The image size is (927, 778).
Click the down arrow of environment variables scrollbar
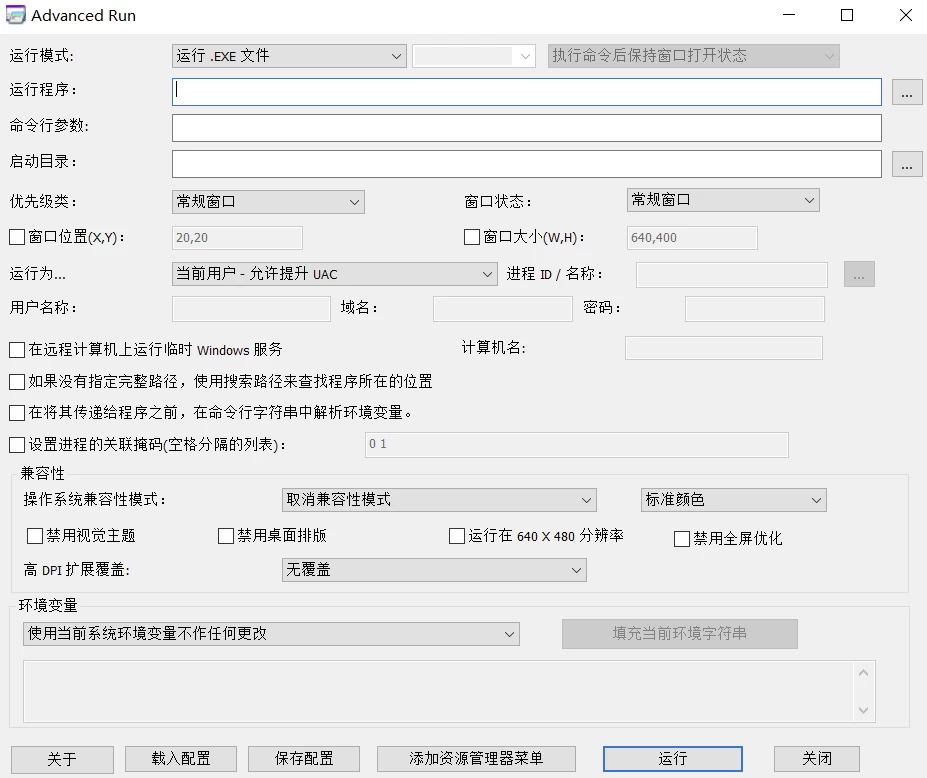coord(864,709)
